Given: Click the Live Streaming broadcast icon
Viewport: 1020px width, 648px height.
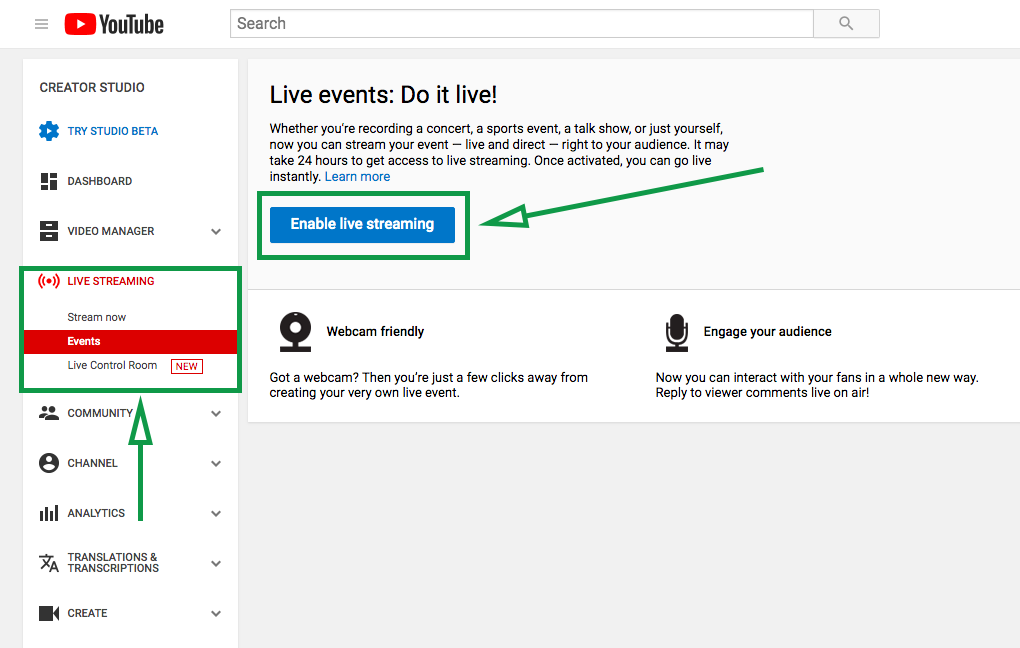Looking at the screenshot, I should [x=49, y=281].
